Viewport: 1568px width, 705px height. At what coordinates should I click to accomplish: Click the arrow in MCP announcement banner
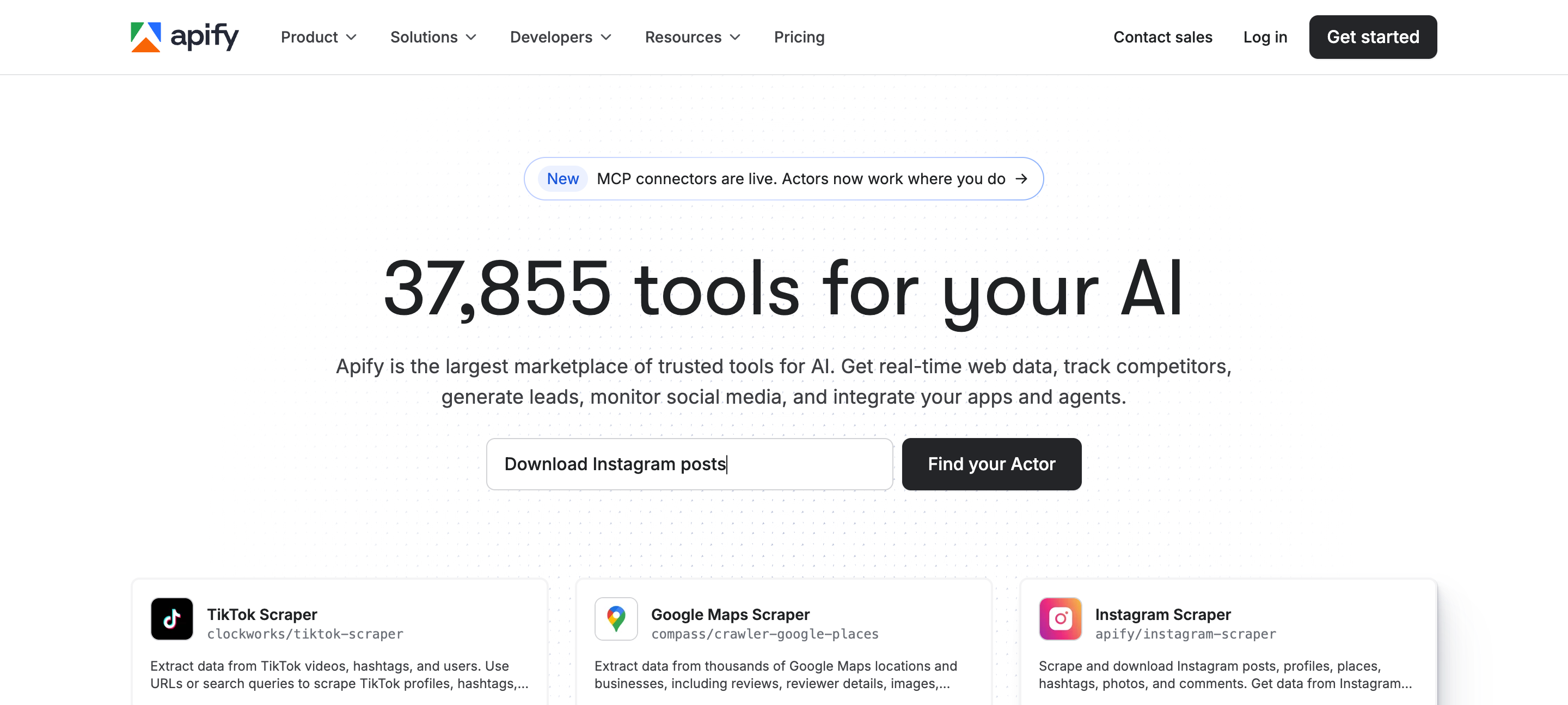pos(1021,179)
